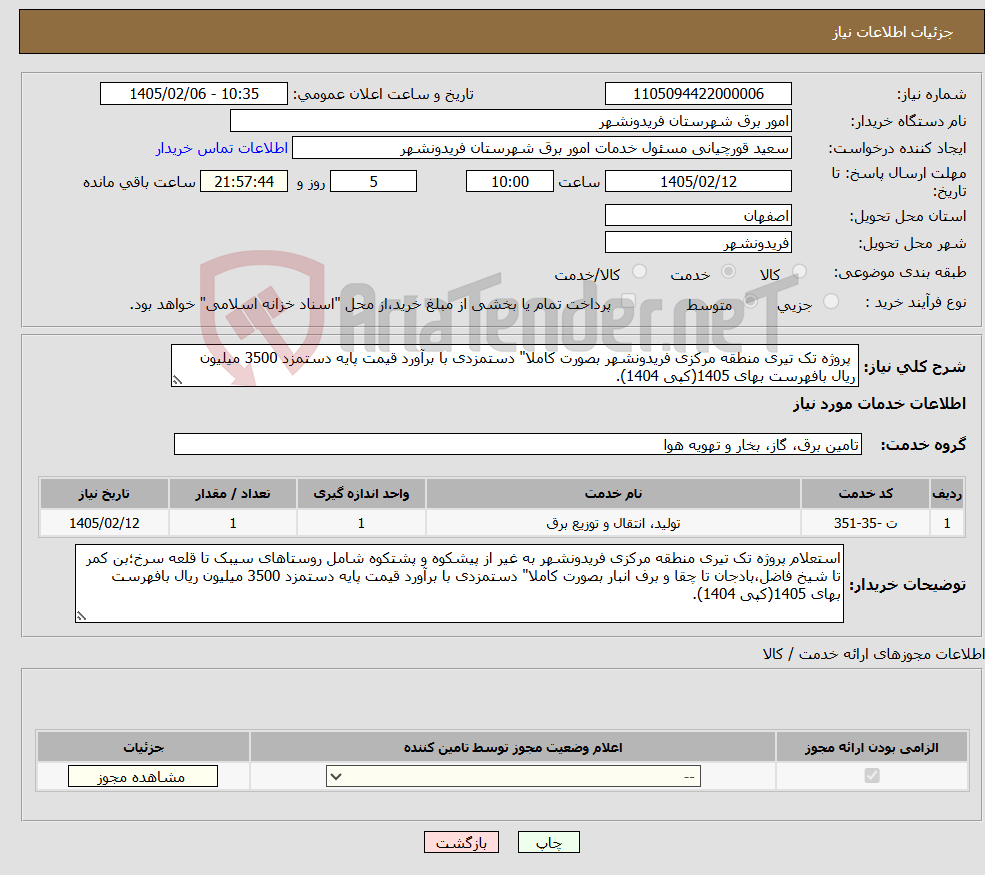
Task: Select the کالا/خدمت radio button
Action: pyautogui.click(x=639, y=271)
